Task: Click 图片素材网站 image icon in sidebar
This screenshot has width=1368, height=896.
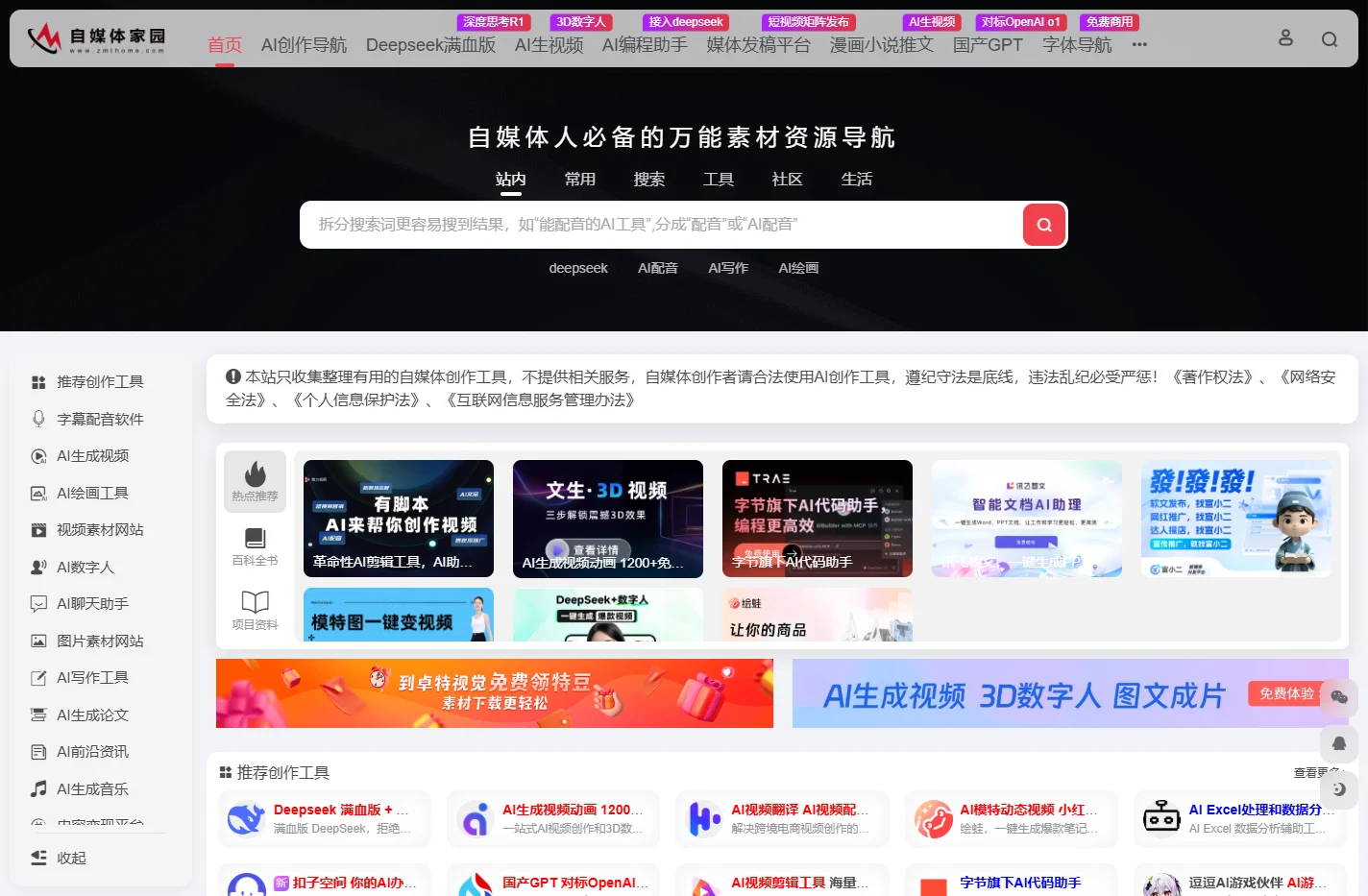Action: click(x=38, y=642)
